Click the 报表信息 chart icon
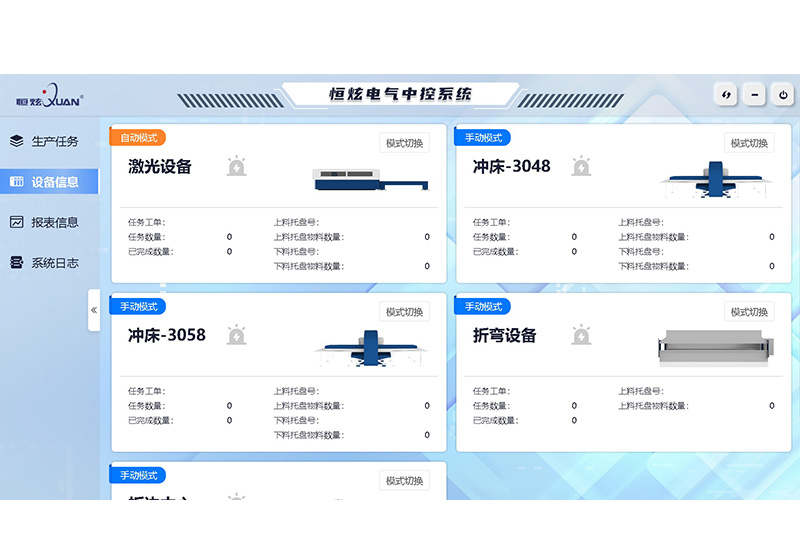 coord(16,222)
